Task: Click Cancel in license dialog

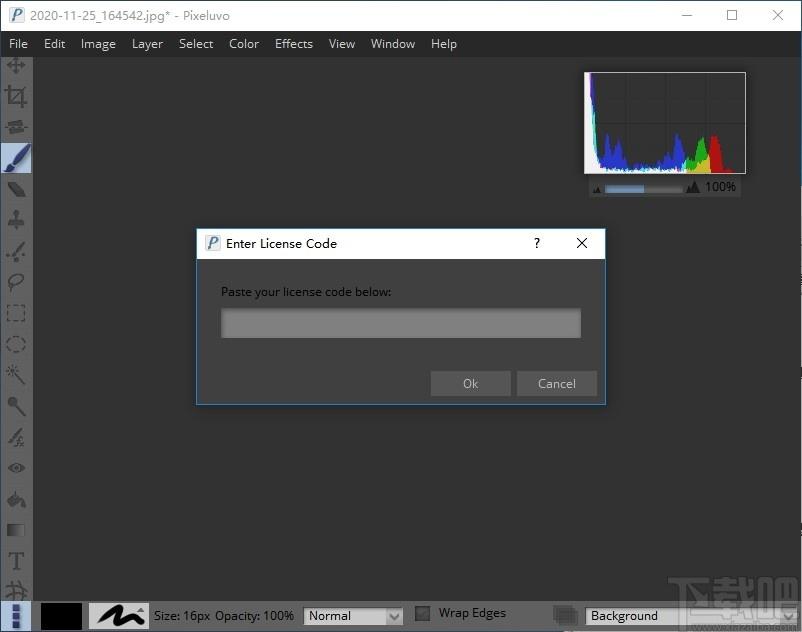Action: pos(556,383)
